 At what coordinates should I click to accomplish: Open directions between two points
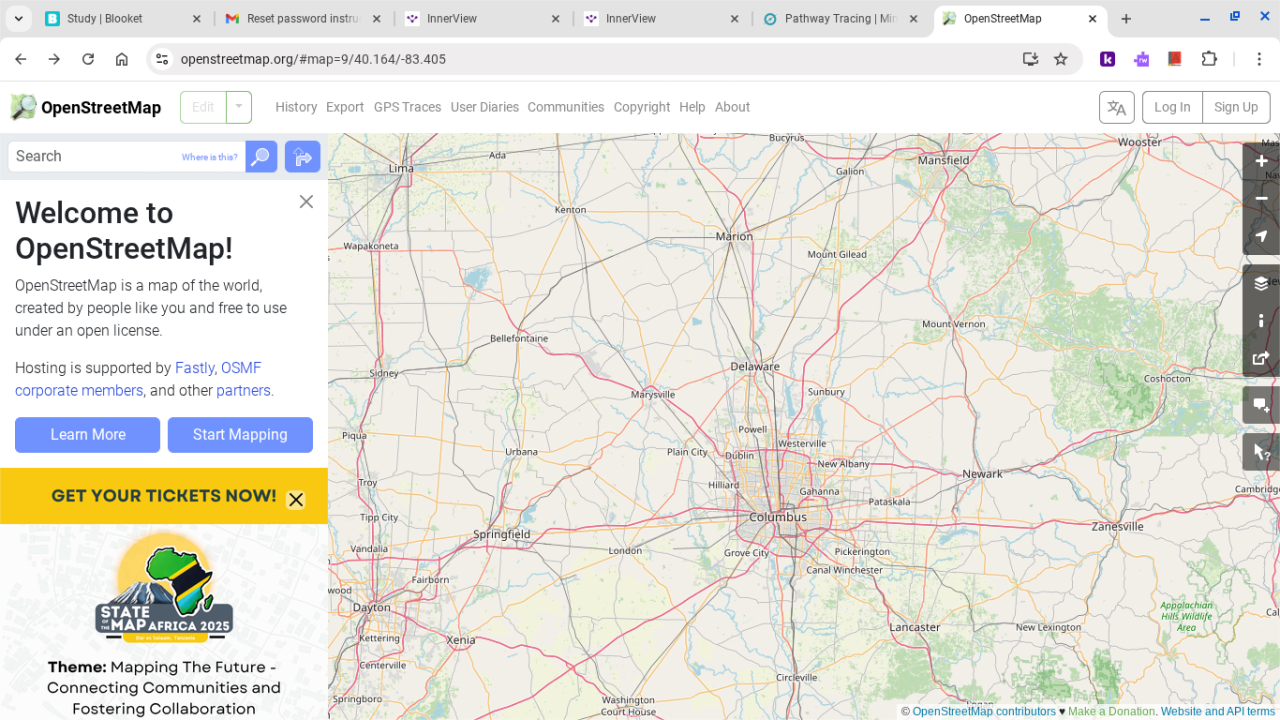[302, 157]
